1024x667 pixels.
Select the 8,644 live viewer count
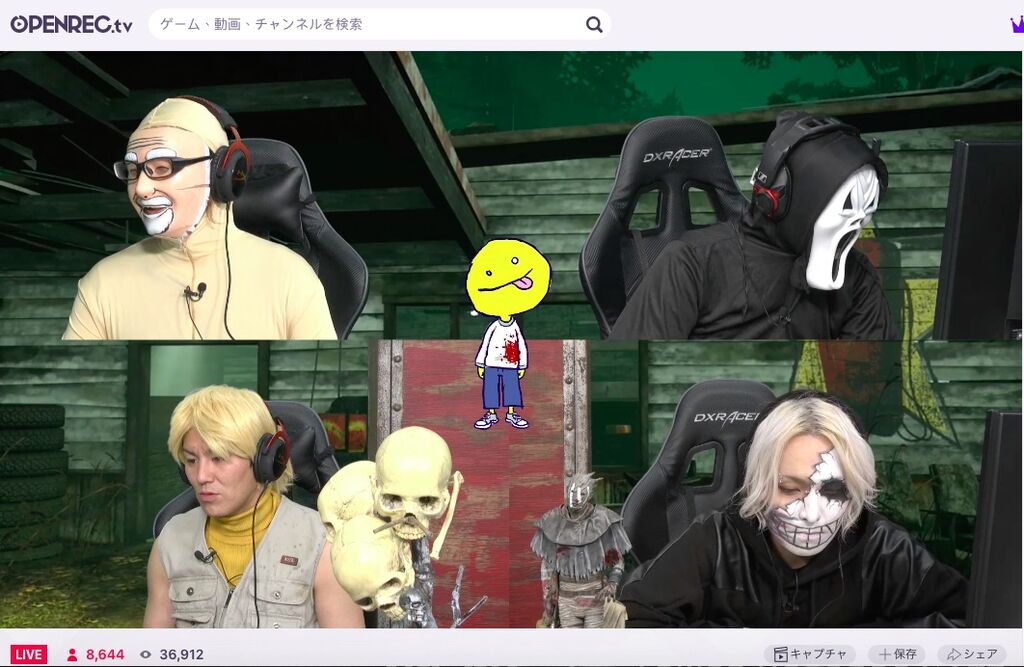pos(105,655)
